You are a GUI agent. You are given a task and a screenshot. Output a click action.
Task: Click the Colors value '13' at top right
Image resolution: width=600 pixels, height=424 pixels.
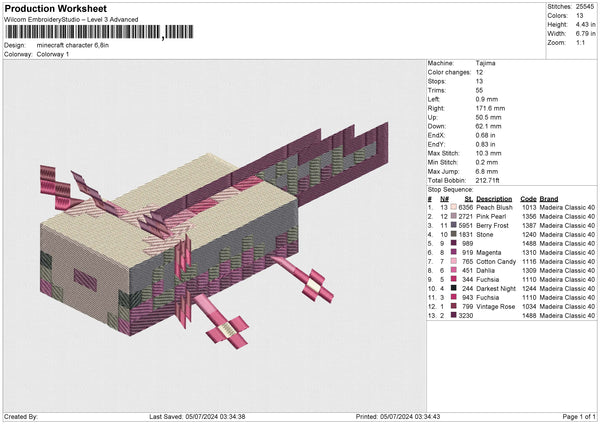pos(579,16)
